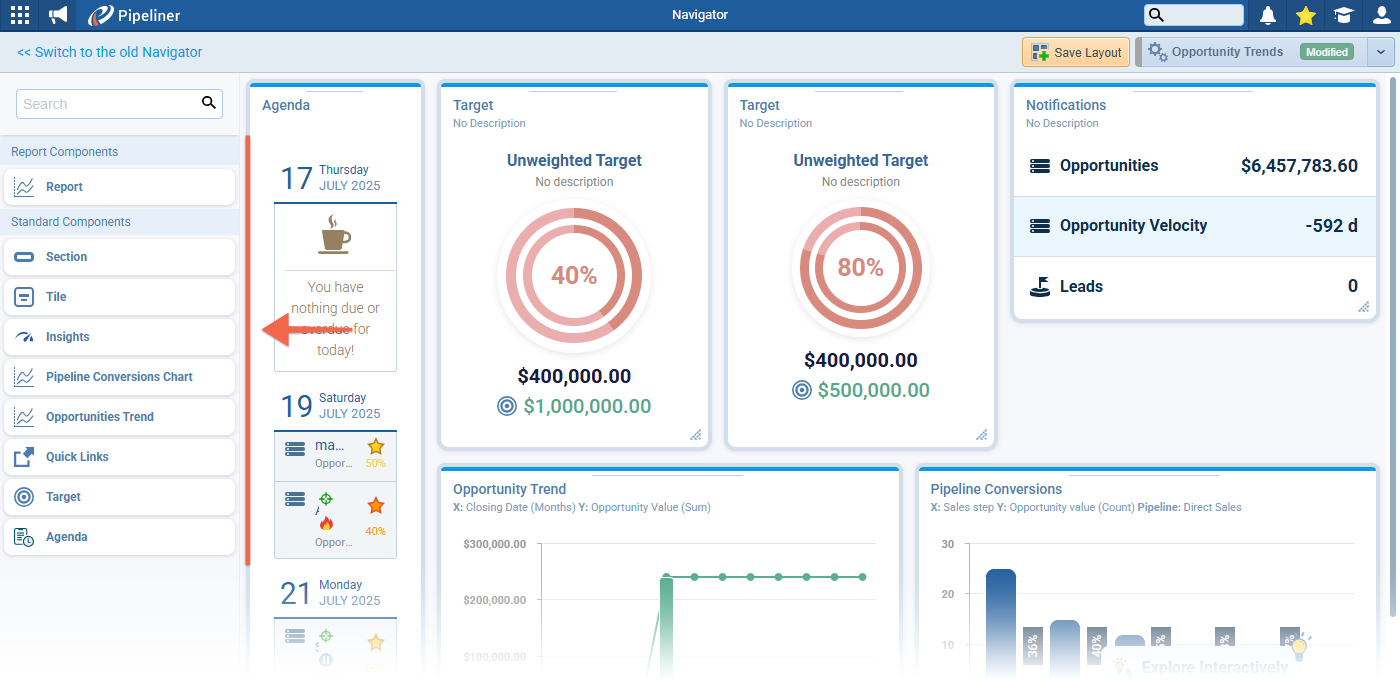Click the 80% target progress ring
The height and width of the screenshot is (680, 1400).
861,268
